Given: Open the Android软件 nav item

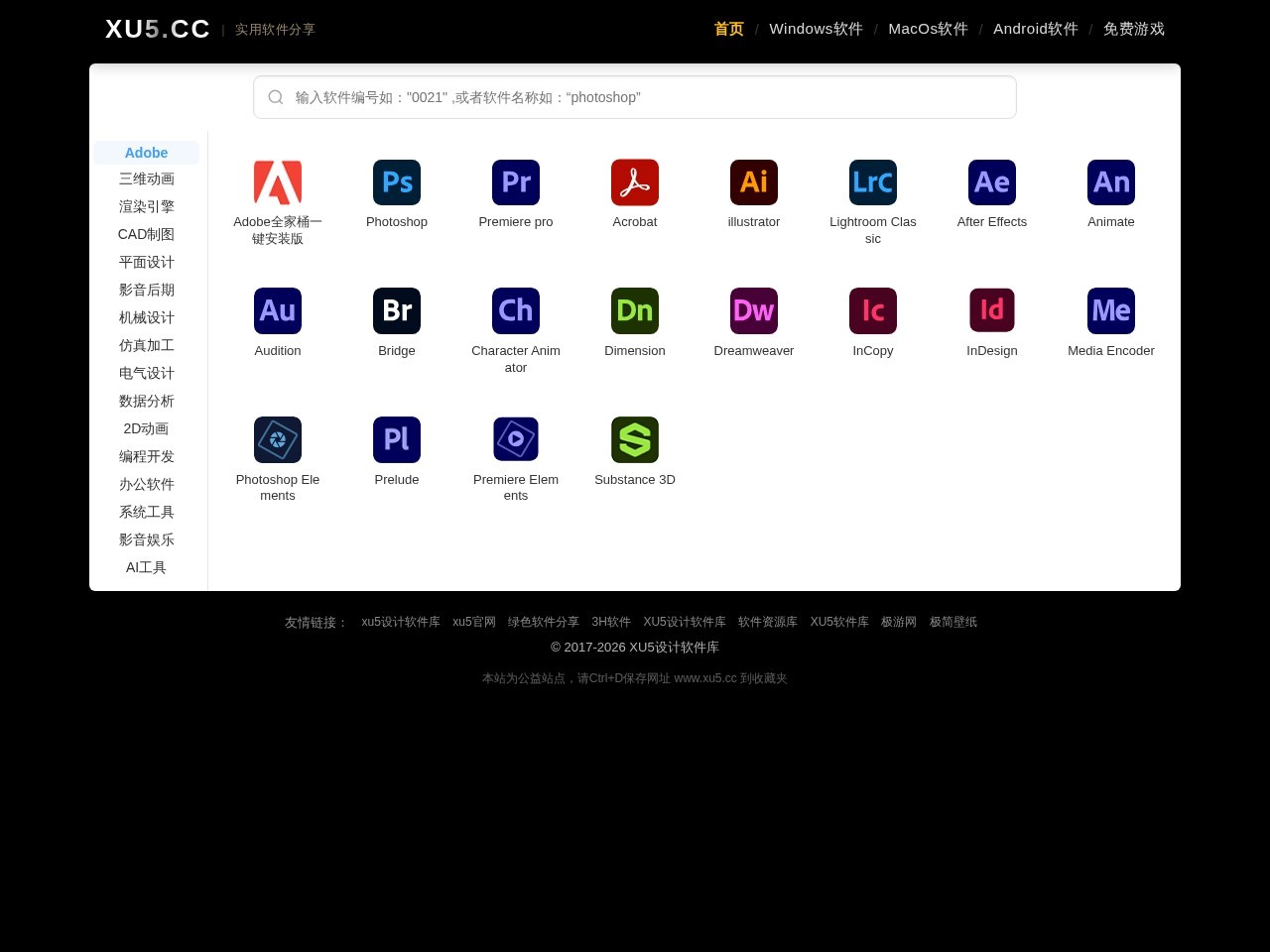Looking at the screenshot, I should [1036, 29].
